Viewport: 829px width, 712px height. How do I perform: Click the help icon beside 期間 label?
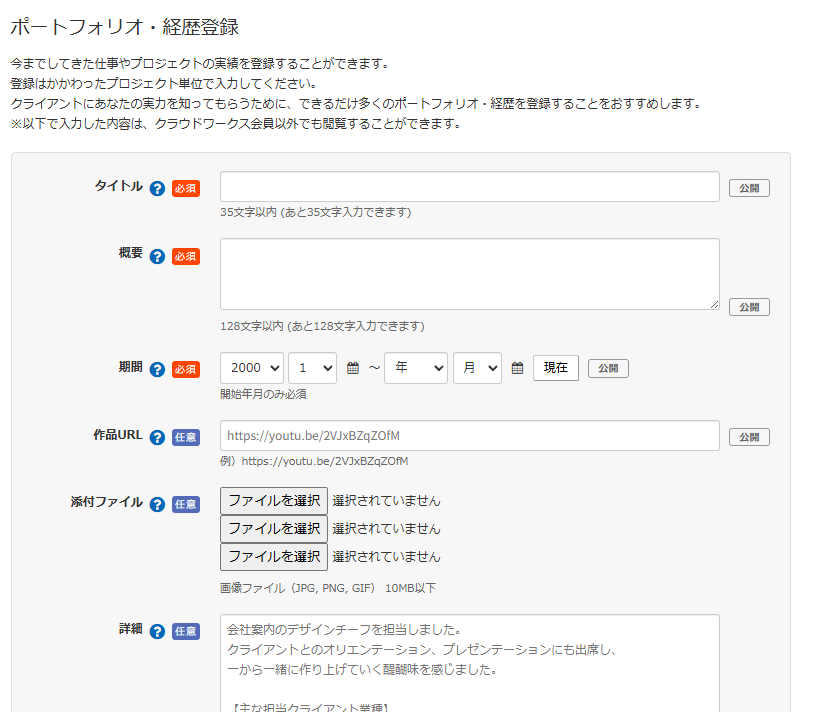click(x=157, y=369)
